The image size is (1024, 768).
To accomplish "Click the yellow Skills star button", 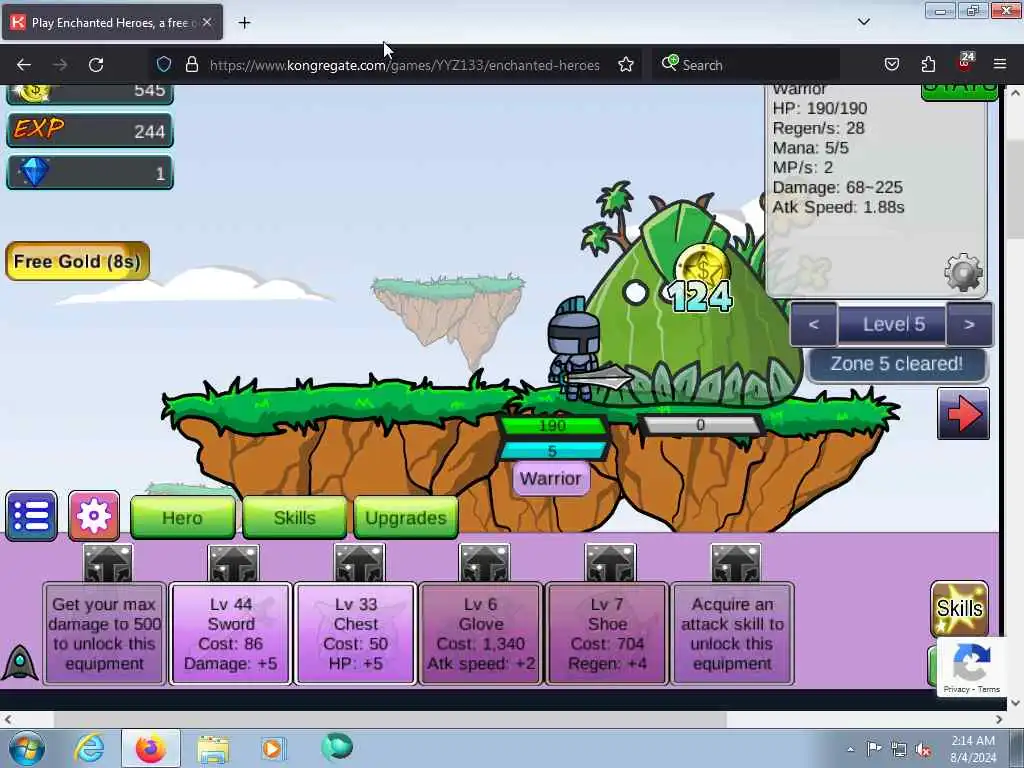I will tap(959, 609).
